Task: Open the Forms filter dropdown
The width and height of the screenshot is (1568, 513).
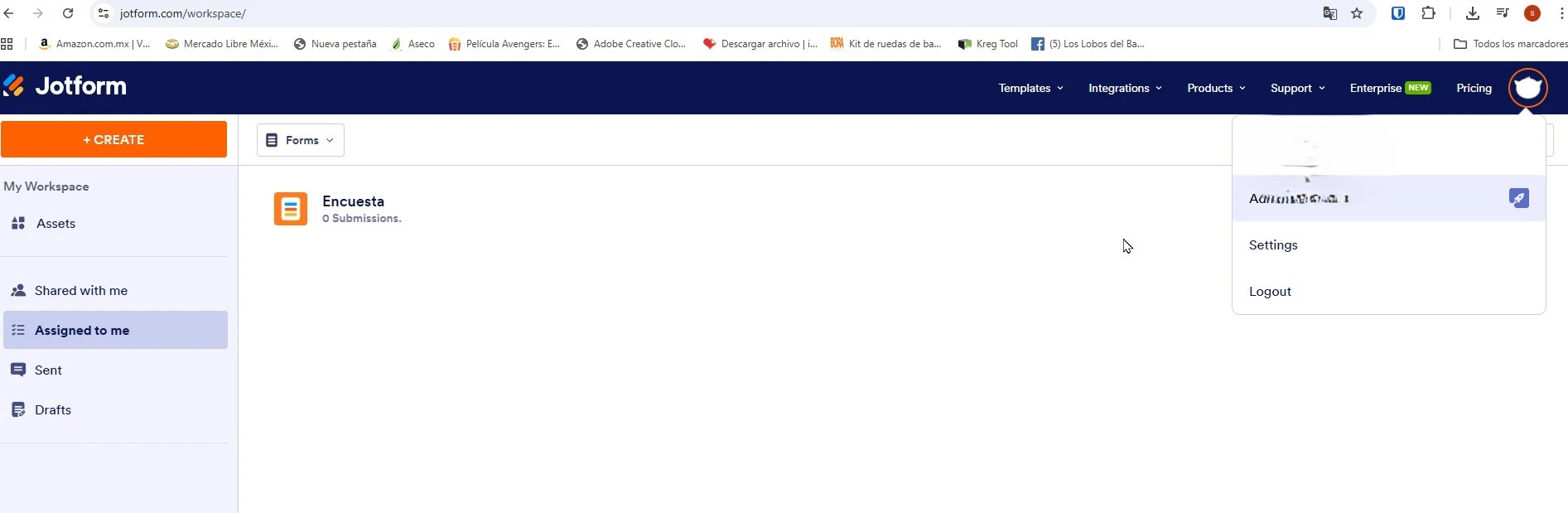Action: (x=301, y=140)
